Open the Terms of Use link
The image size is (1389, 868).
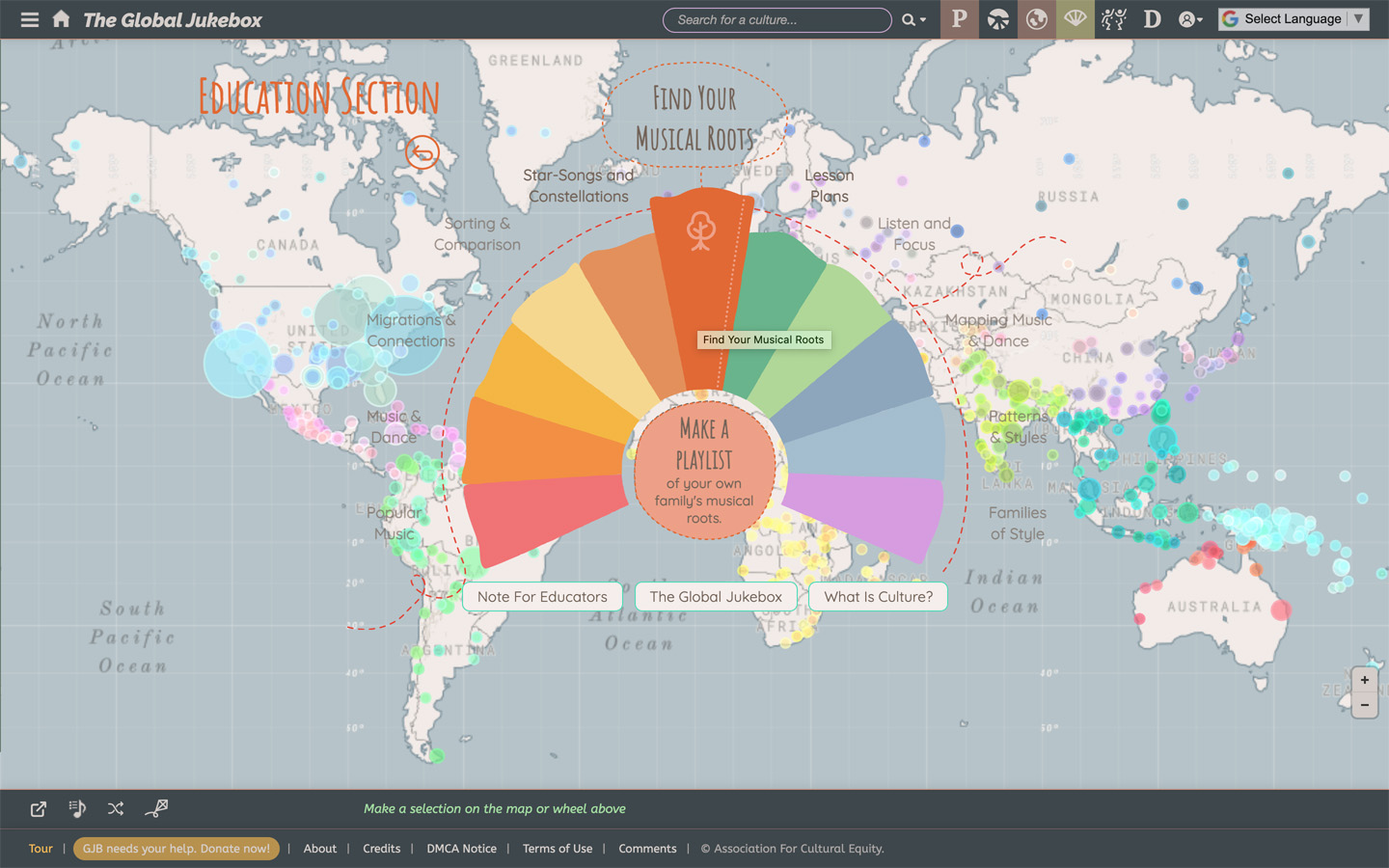point(558,849)
